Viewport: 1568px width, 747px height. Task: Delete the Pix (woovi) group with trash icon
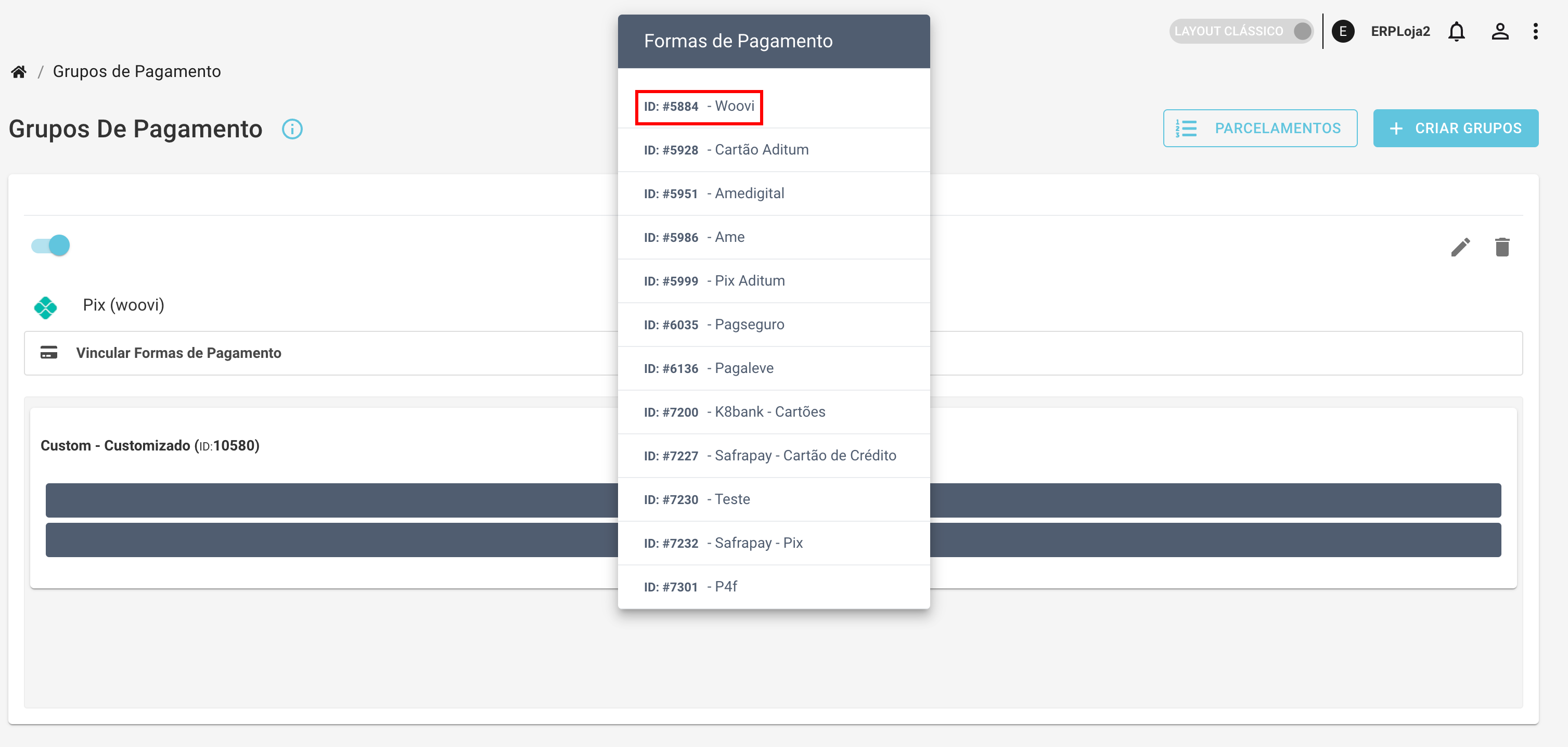click(x=1501, y=247)
